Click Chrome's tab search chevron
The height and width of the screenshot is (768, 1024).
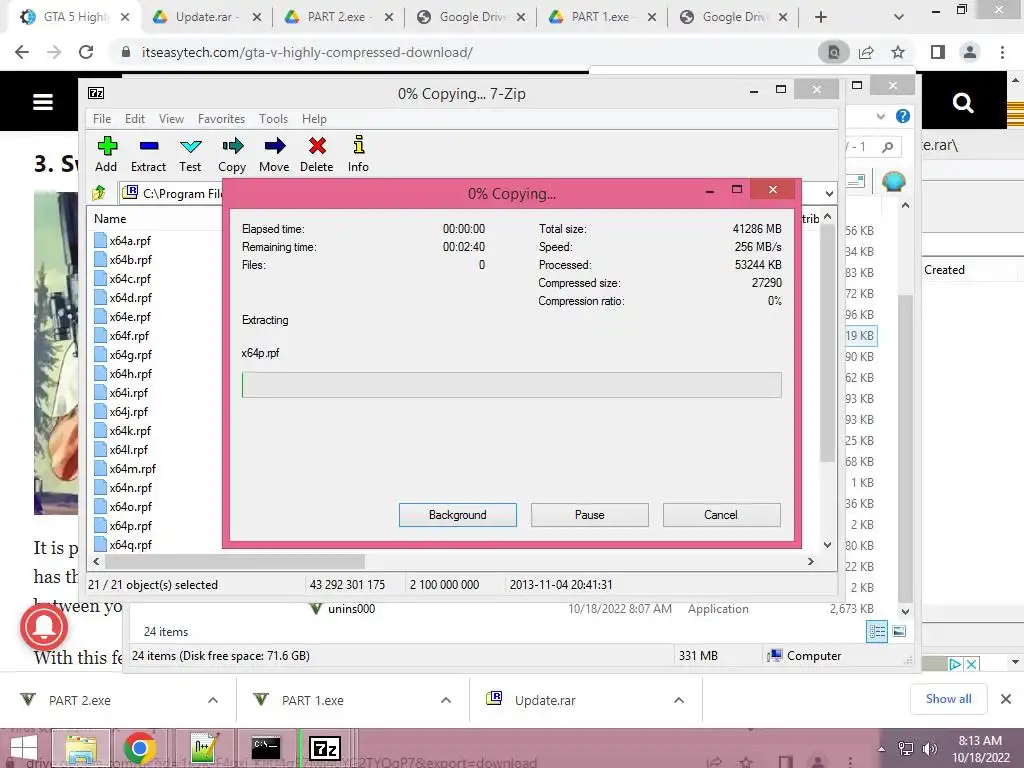click(x=899, y=17)
